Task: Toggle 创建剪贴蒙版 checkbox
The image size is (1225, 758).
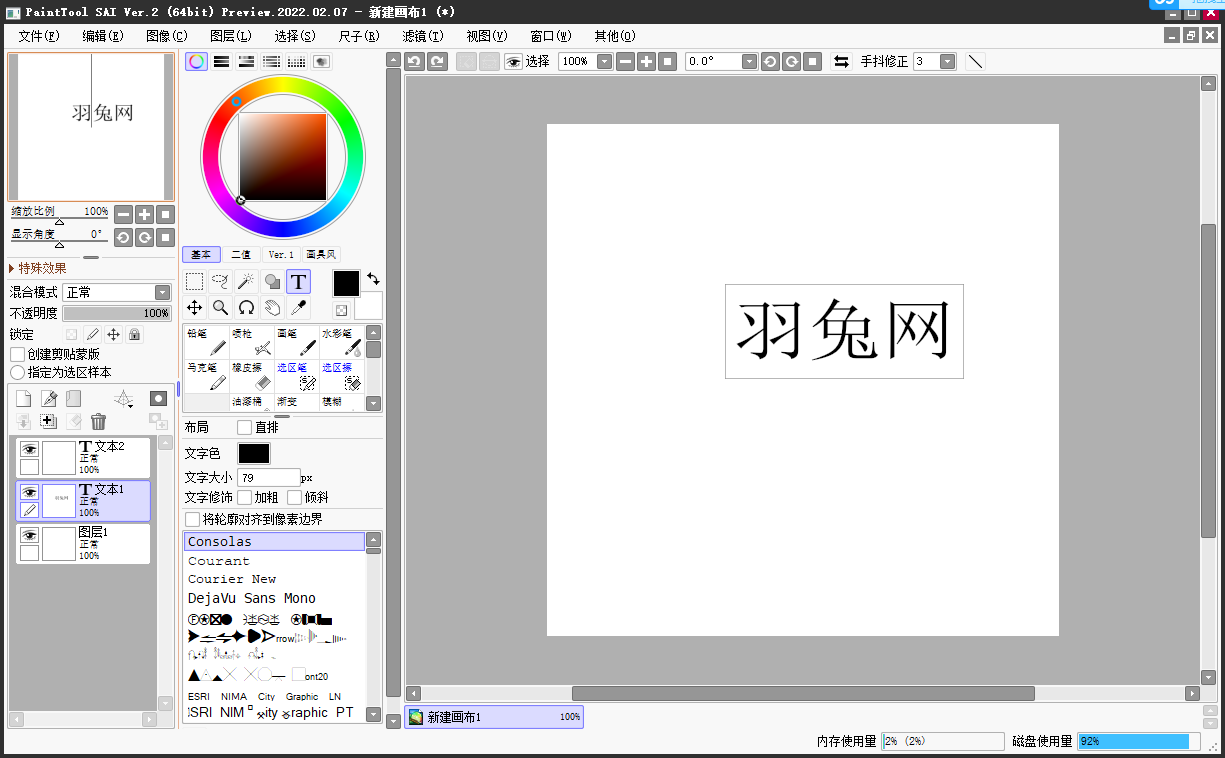Action: [x=18, y=354]
